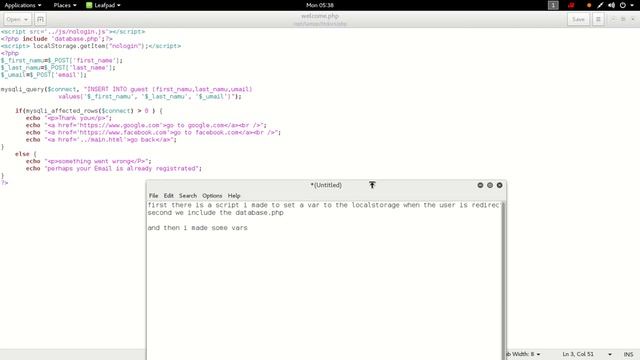Click the 'else {' code line
Image resolution: width=640 pixels, height=360 pixels.
pyautogui.click(x=25, y=154)
